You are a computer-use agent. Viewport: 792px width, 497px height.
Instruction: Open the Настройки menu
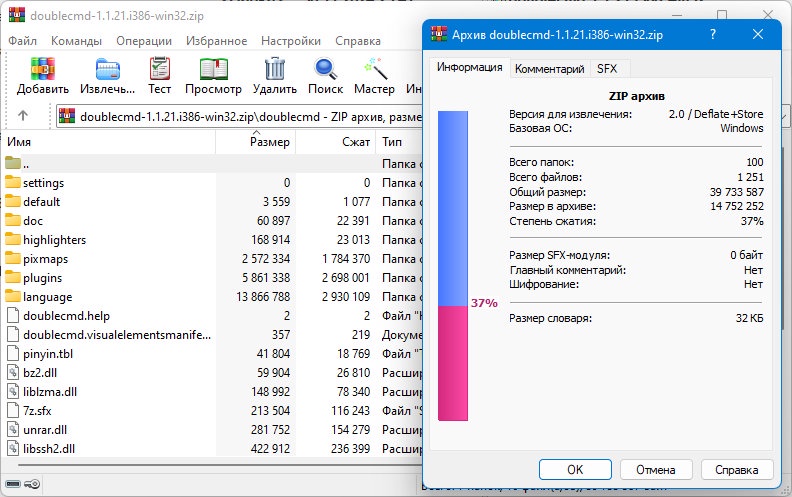tap(291, 41)
